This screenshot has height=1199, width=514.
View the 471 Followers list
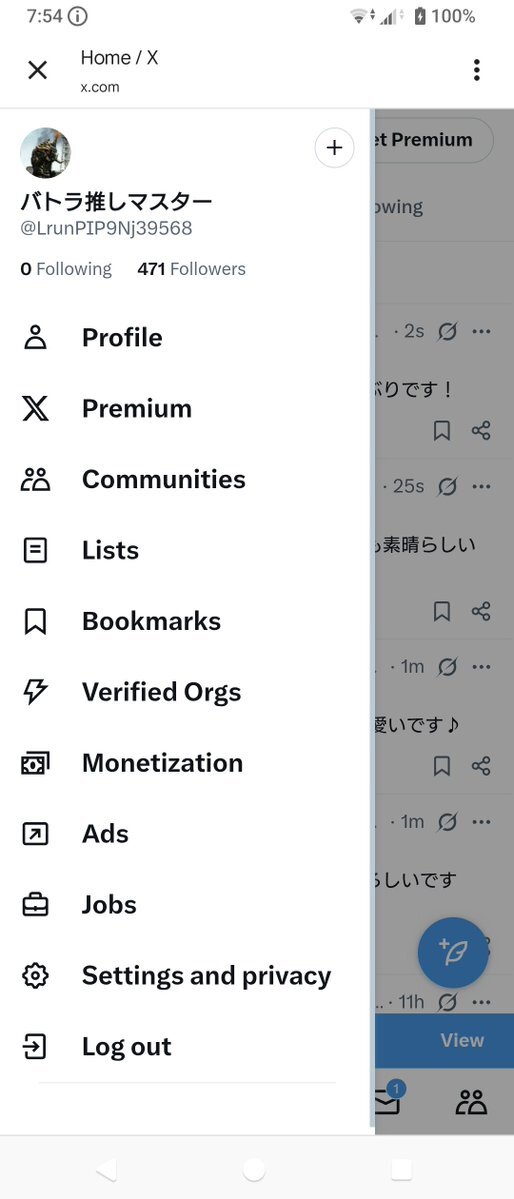(191, 269)
